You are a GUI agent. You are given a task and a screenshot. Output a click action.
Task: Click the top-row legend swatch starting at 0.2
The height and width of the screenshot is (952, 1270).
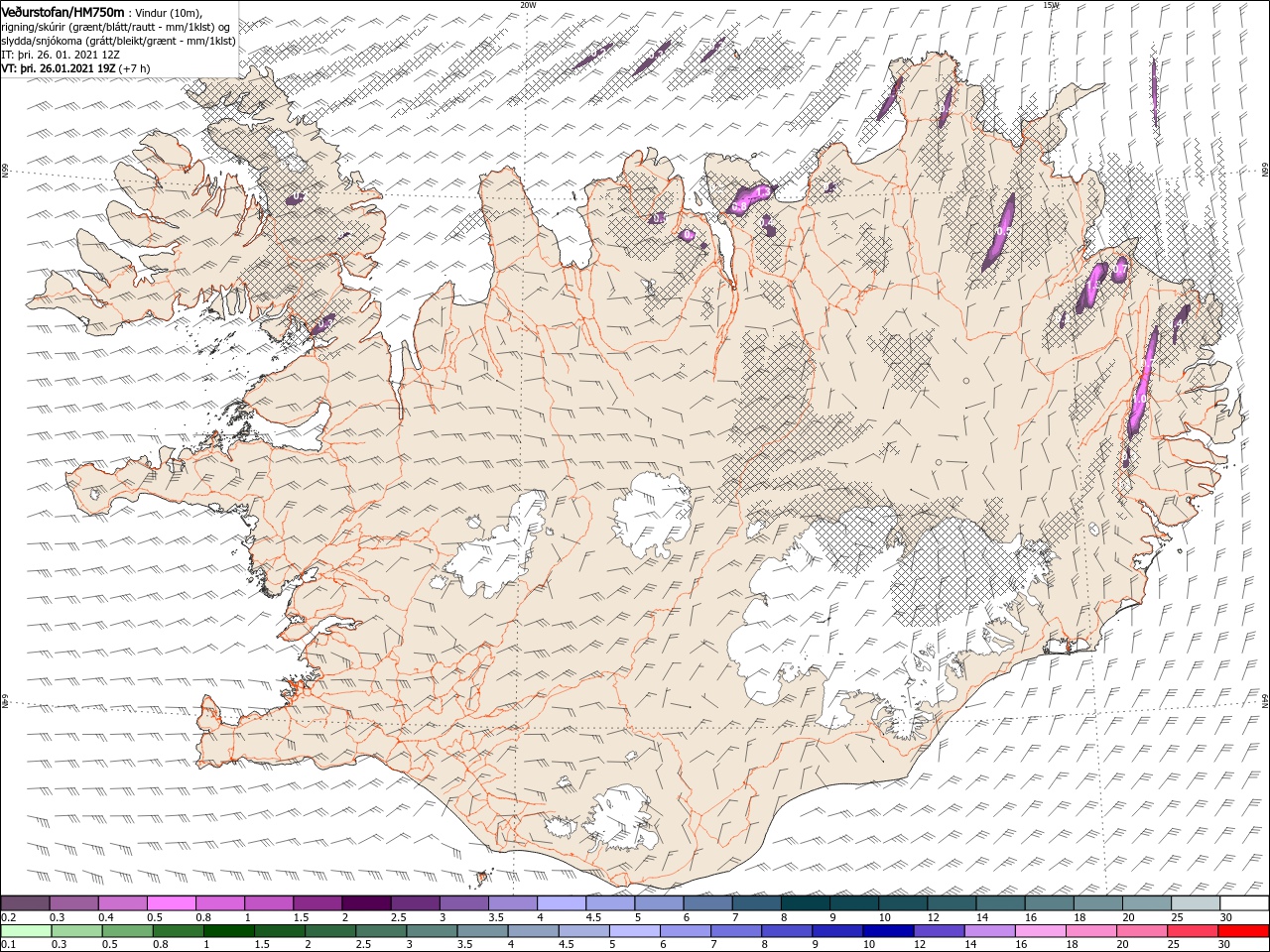[x=25, y=903]
